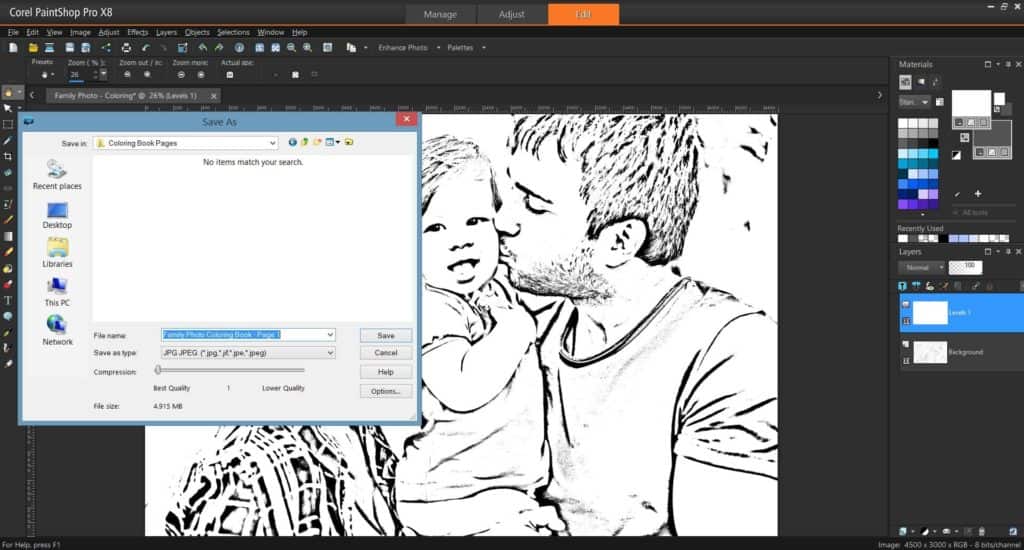
Task: Hide the Levels 1 layer
Action: point(906,304)
